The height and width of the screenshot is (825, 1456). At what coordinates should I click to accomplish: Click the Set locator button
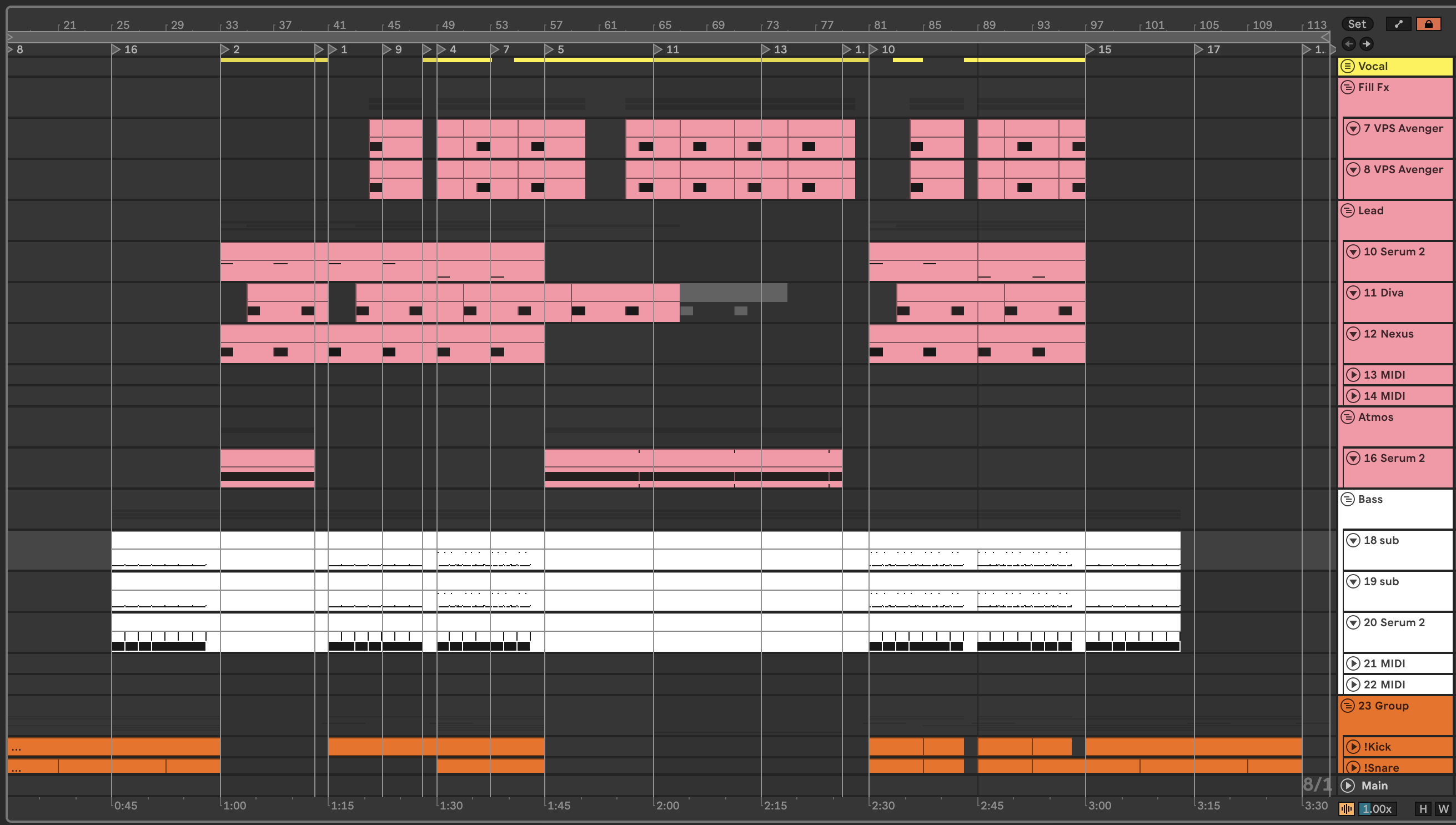click(x=1356, y=24)
